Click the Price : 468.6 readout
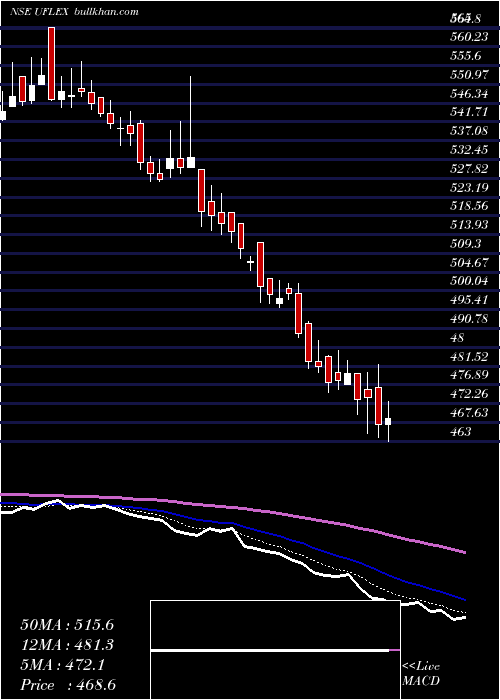The image size is (500, 700). click(x=67, y=685)
